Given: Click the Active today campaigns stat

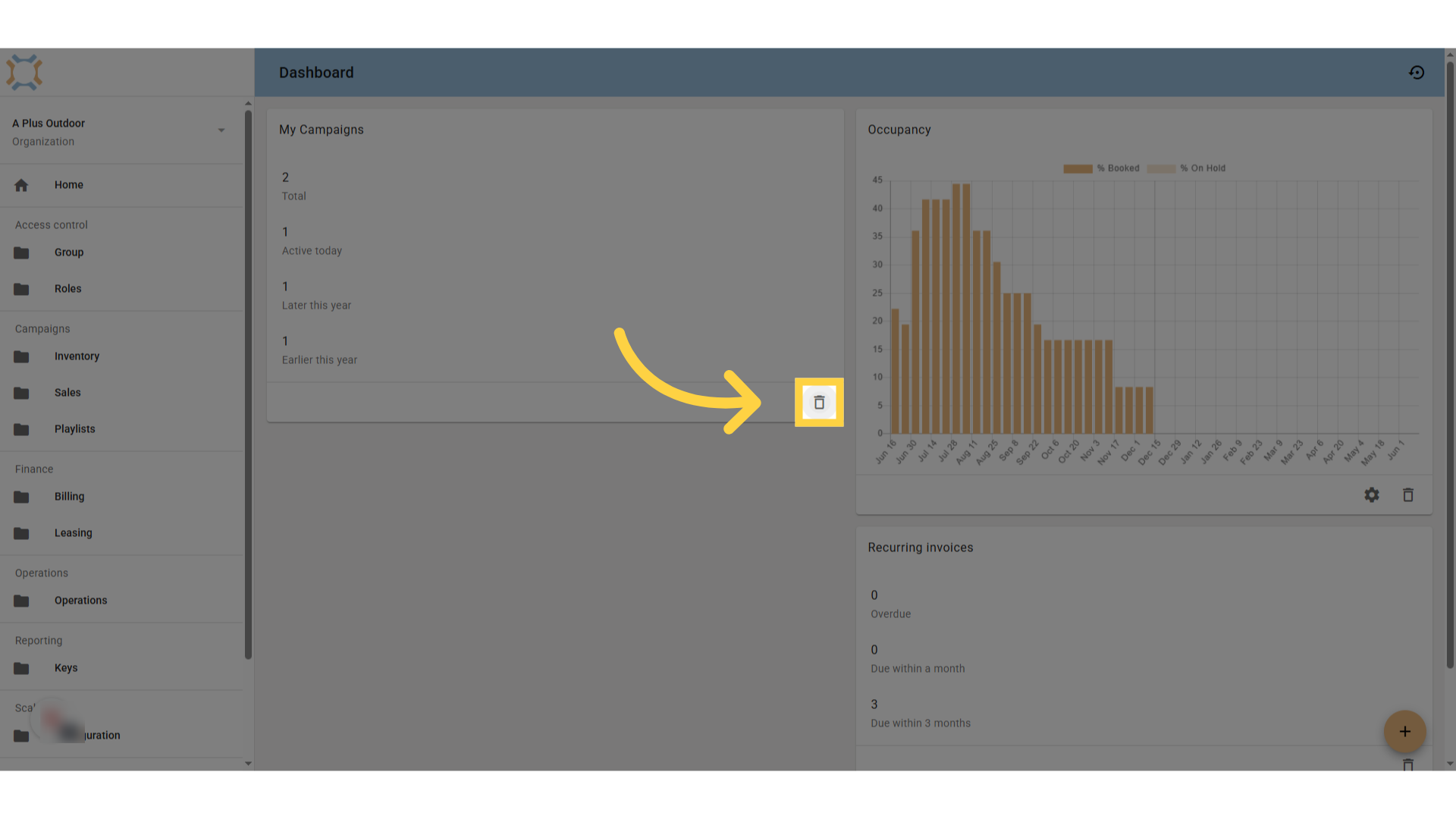Looking at the screenshot, I should (312, 241).
